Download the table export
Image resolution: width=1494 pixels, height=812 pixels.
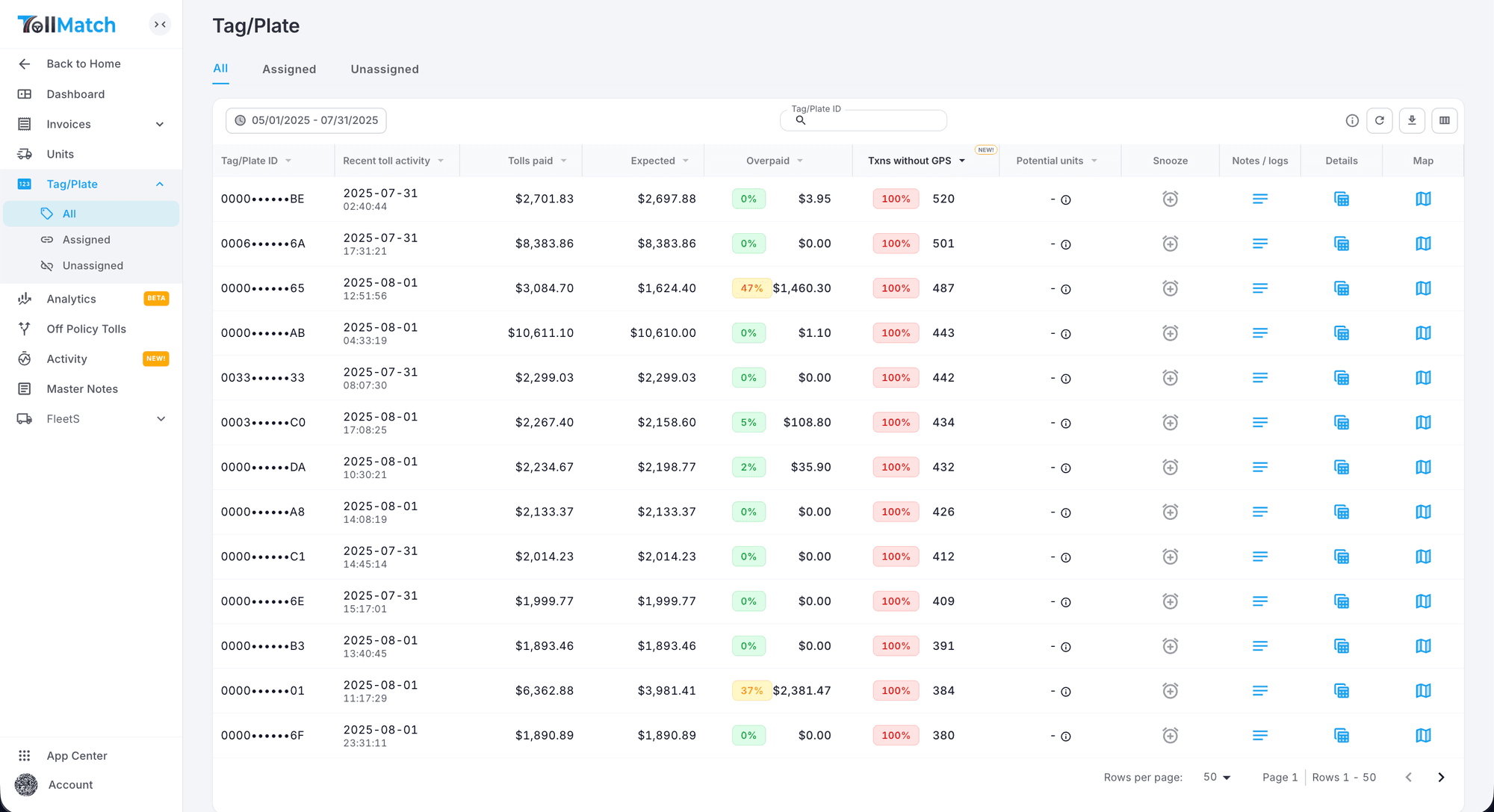pyautogui.click(x=1412, y=120)
